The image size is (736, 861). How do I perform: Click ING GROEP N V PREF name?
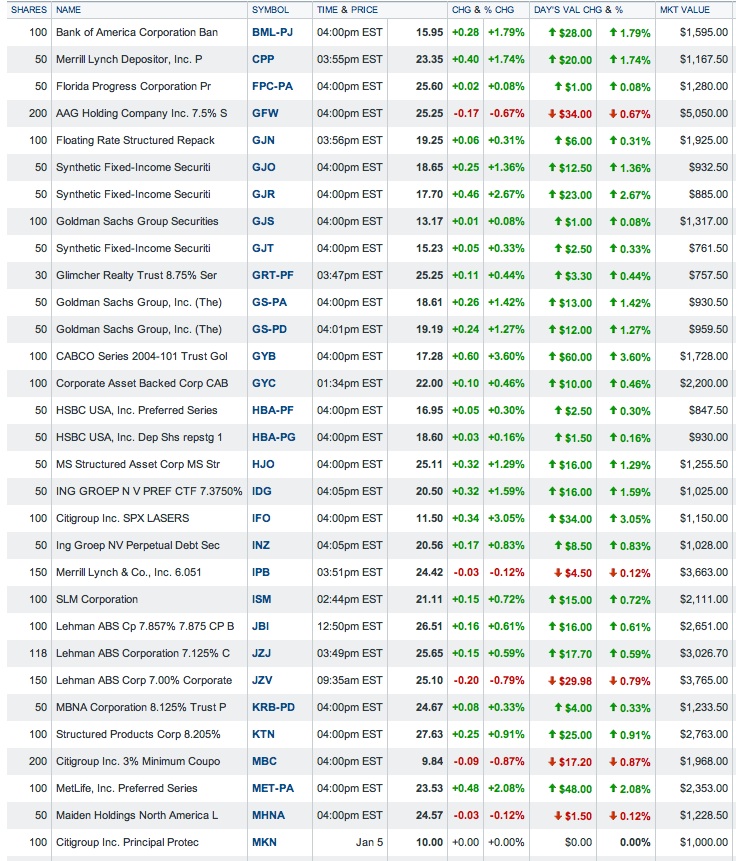tap(149, 491)
